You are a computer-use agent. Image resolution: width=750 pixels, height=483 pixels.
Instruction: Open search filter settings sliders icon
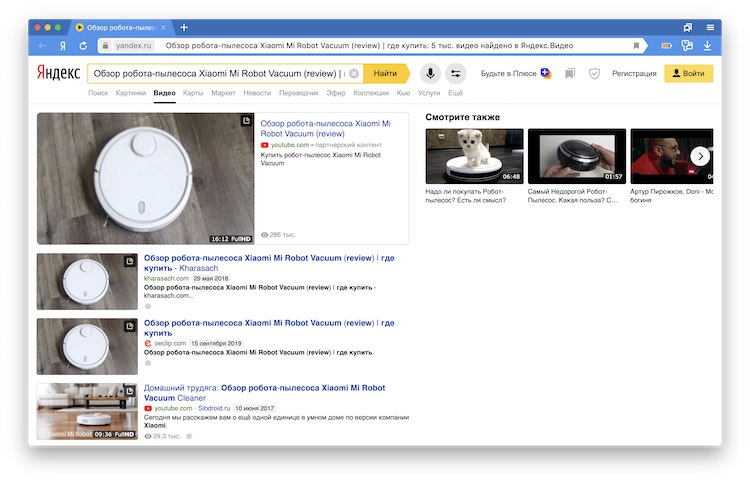(x=456, y=74)
